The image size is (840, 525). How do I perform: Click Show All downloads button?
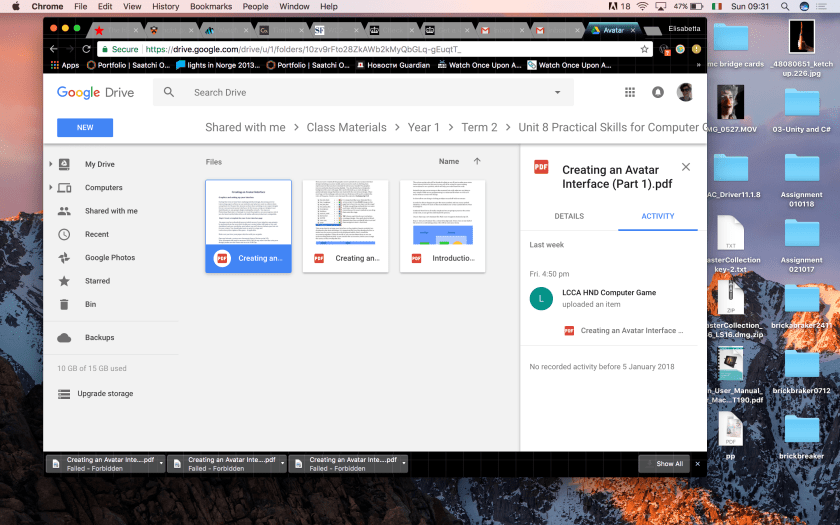click(665, 464)
